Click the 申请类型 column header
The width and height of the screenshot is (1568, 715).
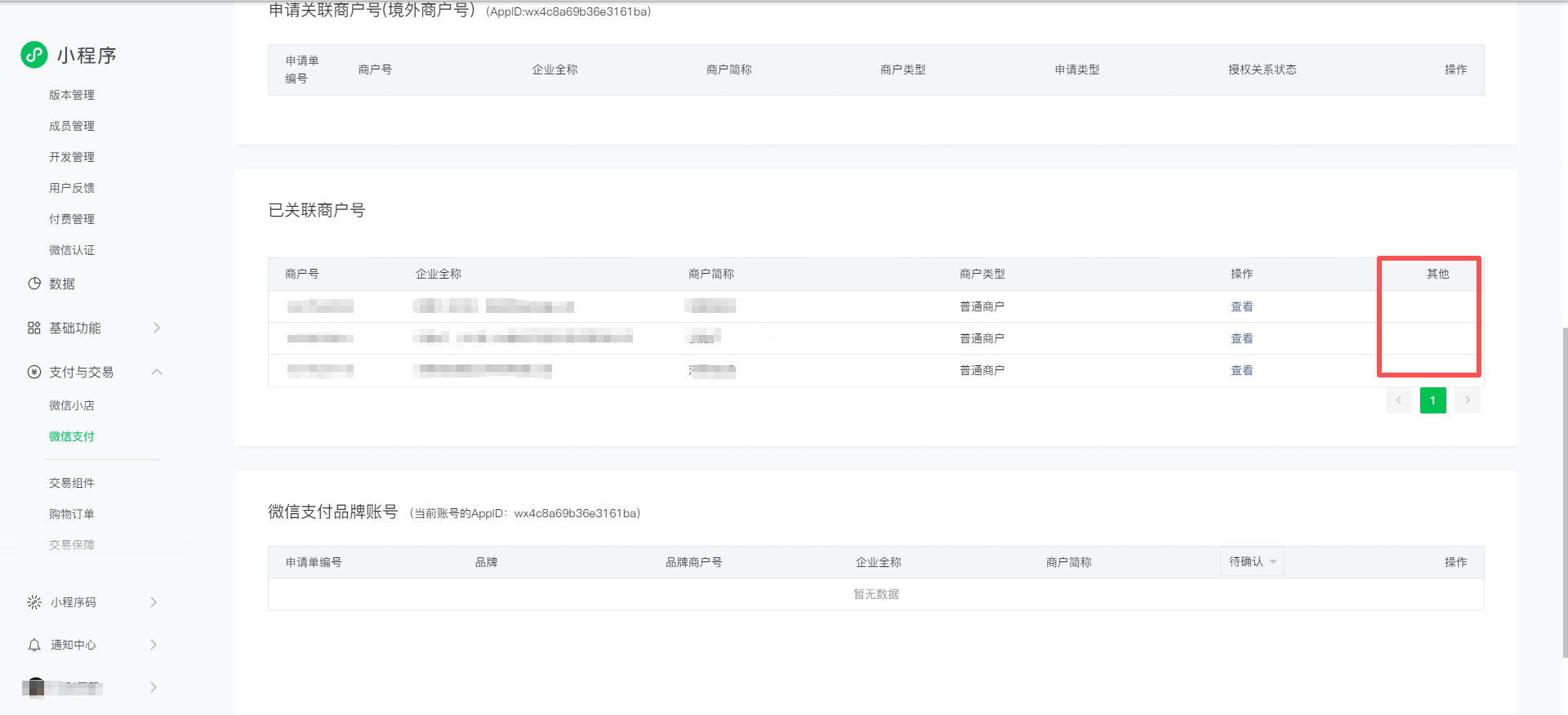[x=1077, y=69]
